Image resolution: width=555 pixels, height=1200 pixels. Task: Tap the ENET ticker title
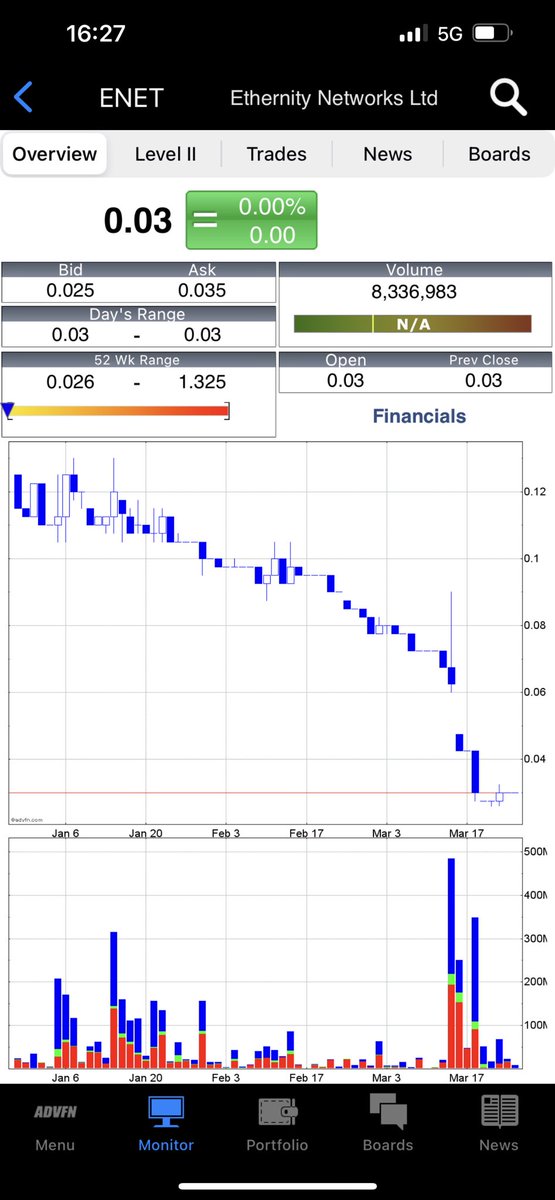coord(131,98)
